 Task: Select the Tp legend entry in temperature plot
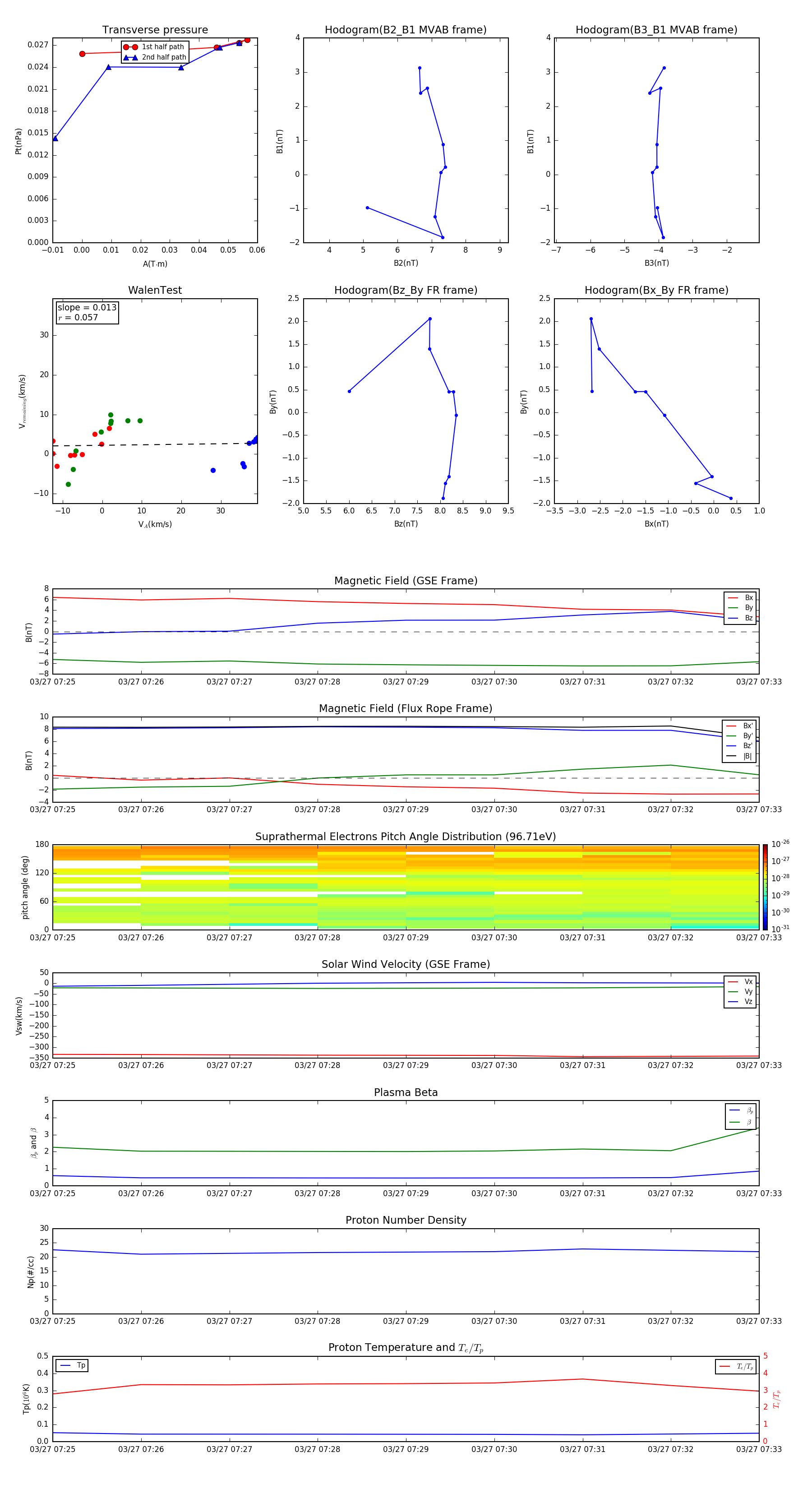click(x=72, y=1365)
